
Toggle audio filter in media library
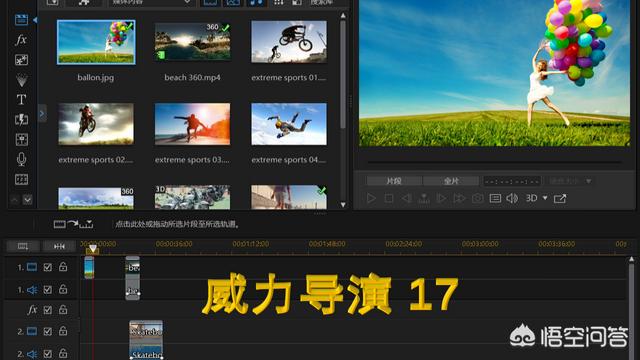pos(256,2)
